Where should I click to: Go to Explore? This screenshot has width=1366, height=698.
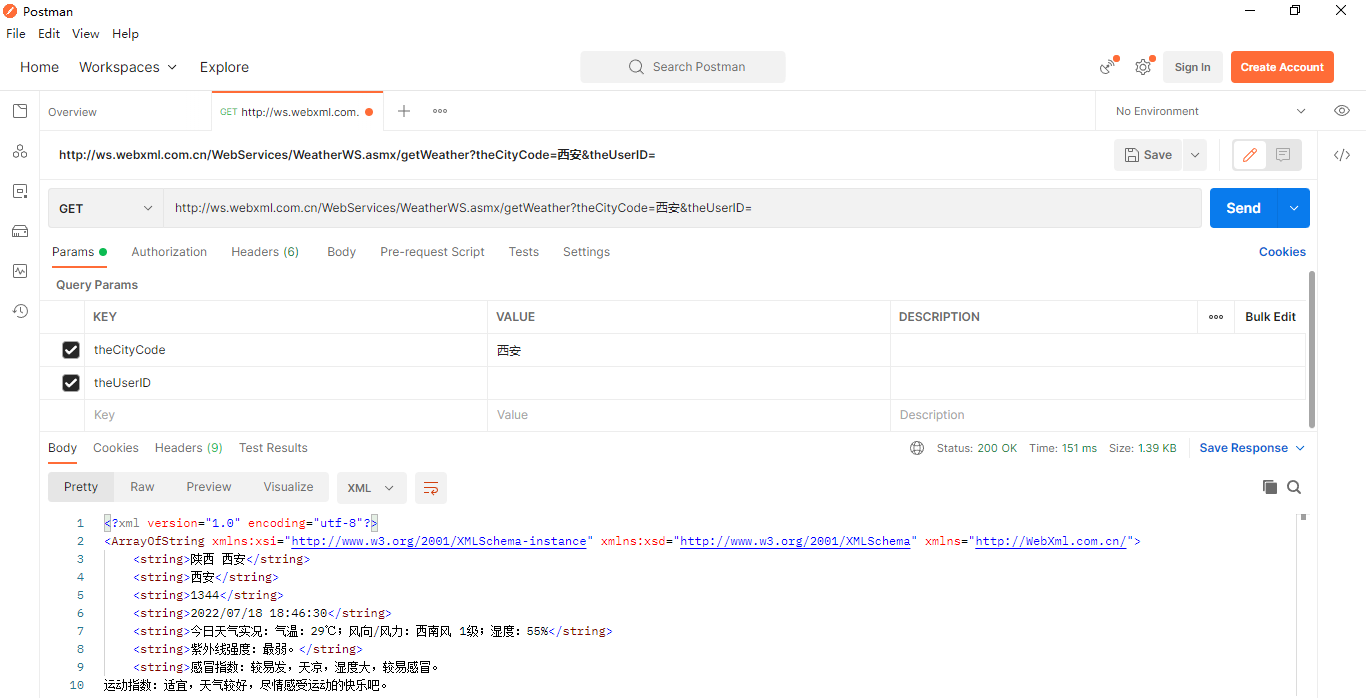[x=224, y=67]
